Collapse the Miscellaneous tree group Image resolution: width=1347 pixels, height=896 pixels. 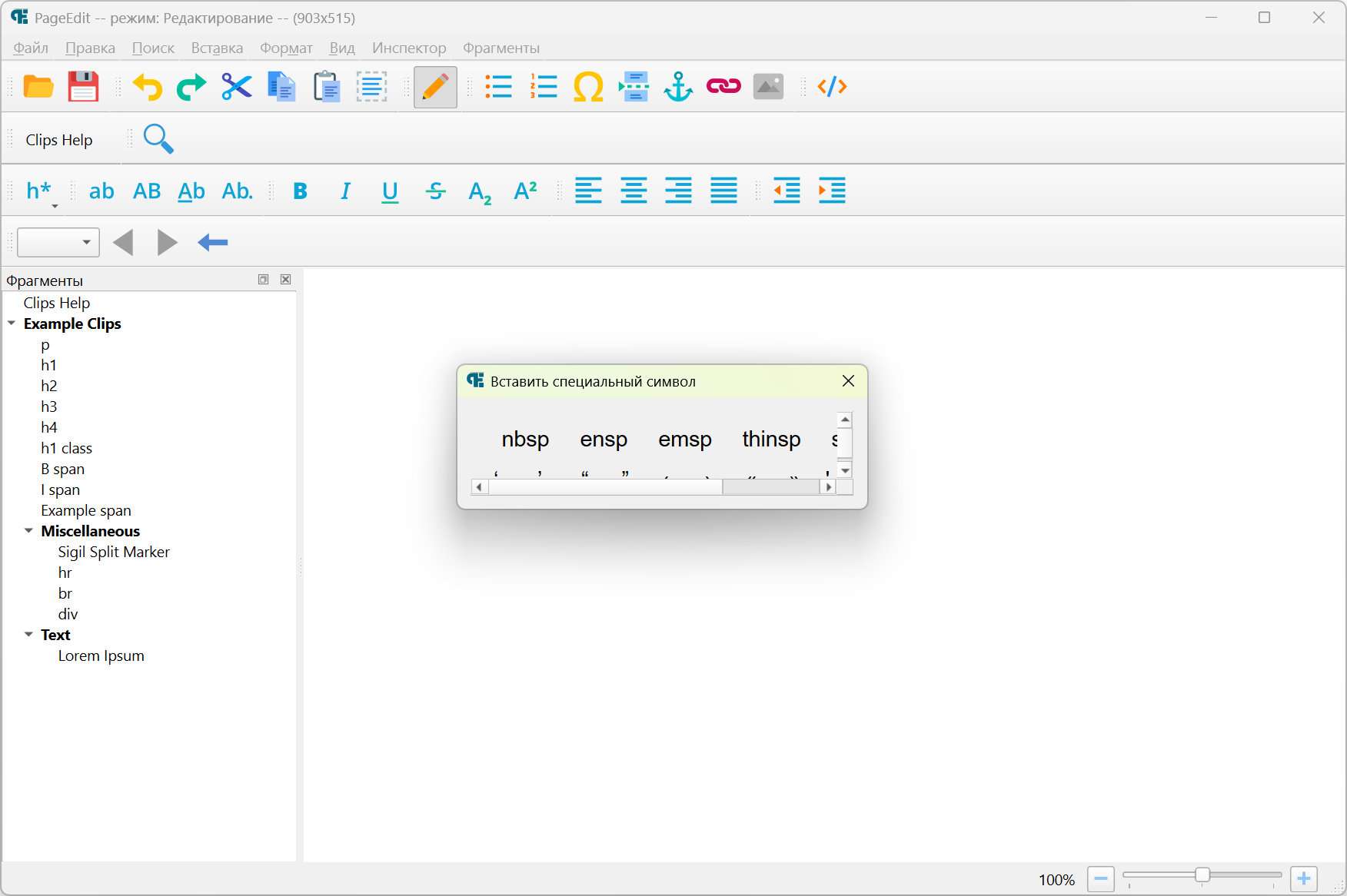click(x=28, y=531)
